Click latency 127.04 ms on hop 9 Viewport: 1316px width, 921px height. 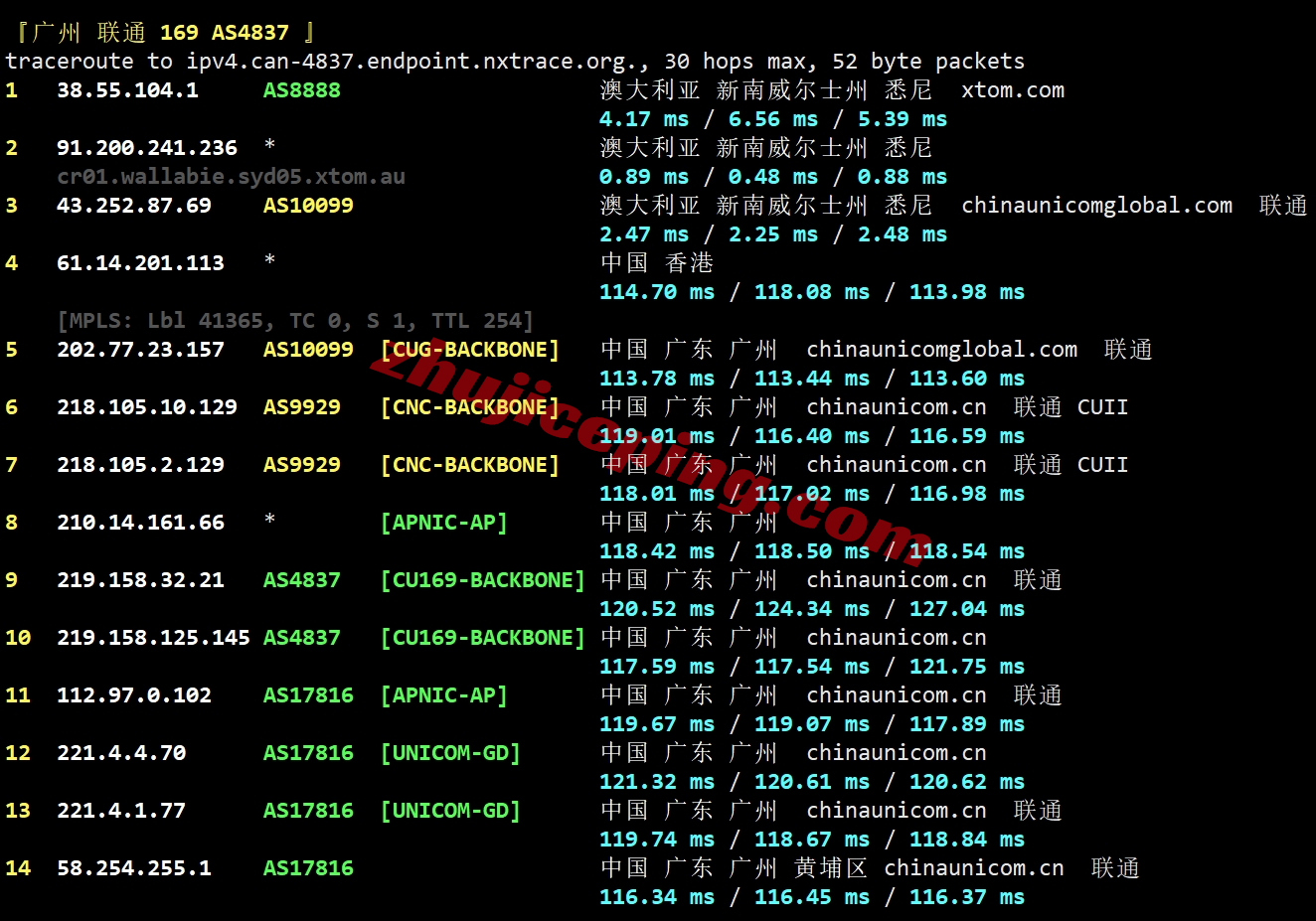coord(967,609)
